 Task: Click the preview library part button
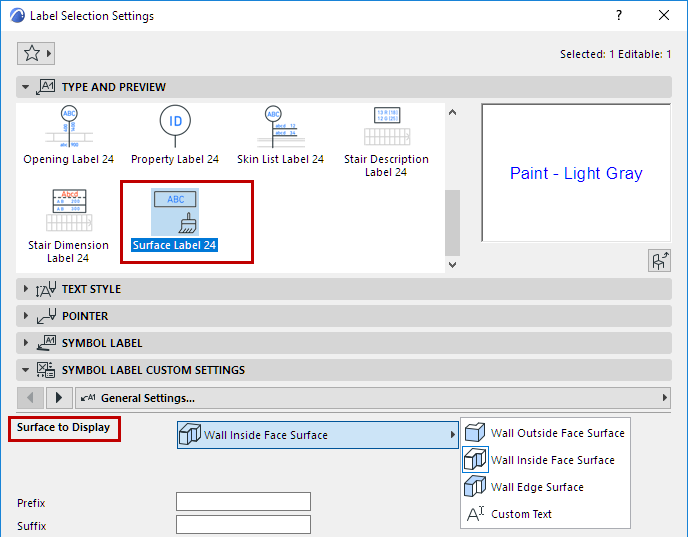tap(659, 261)
